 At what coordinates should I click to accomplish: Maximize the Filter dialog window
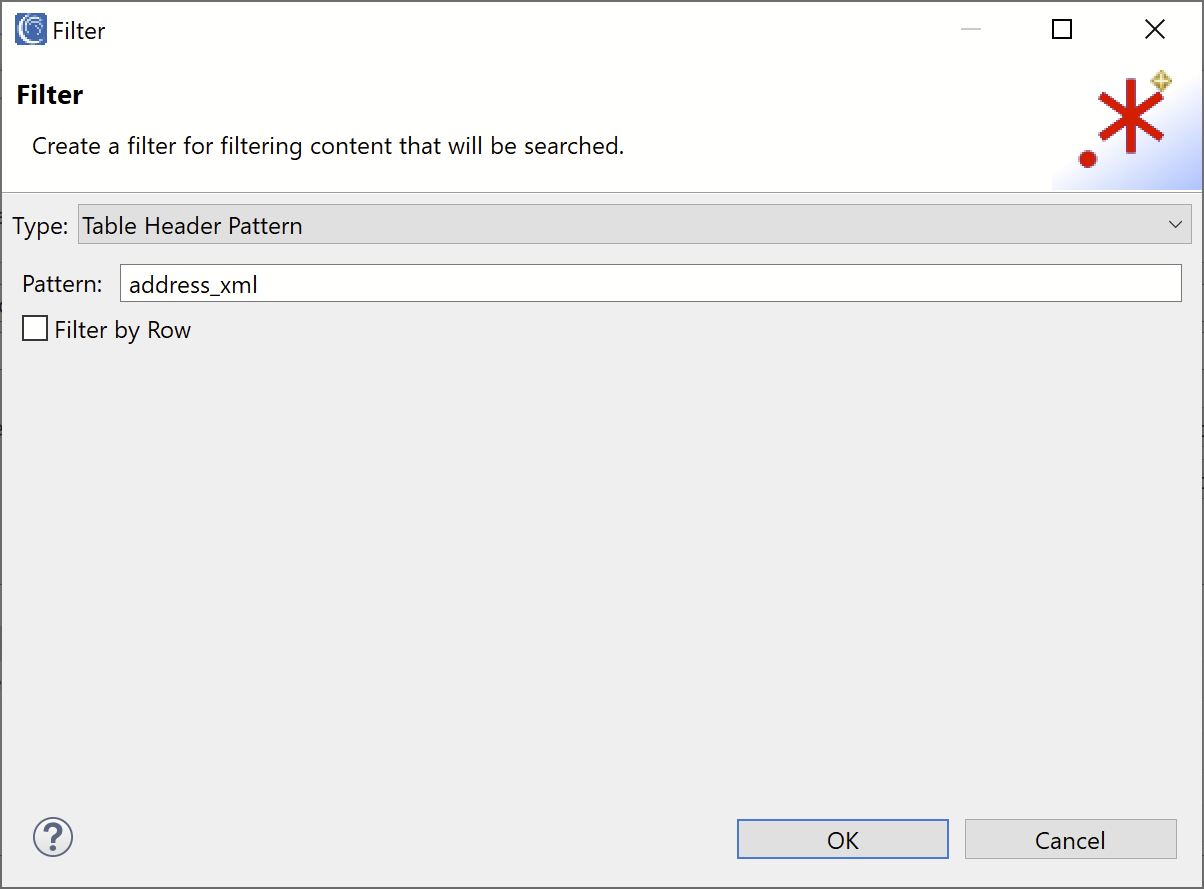point(1062,30)
